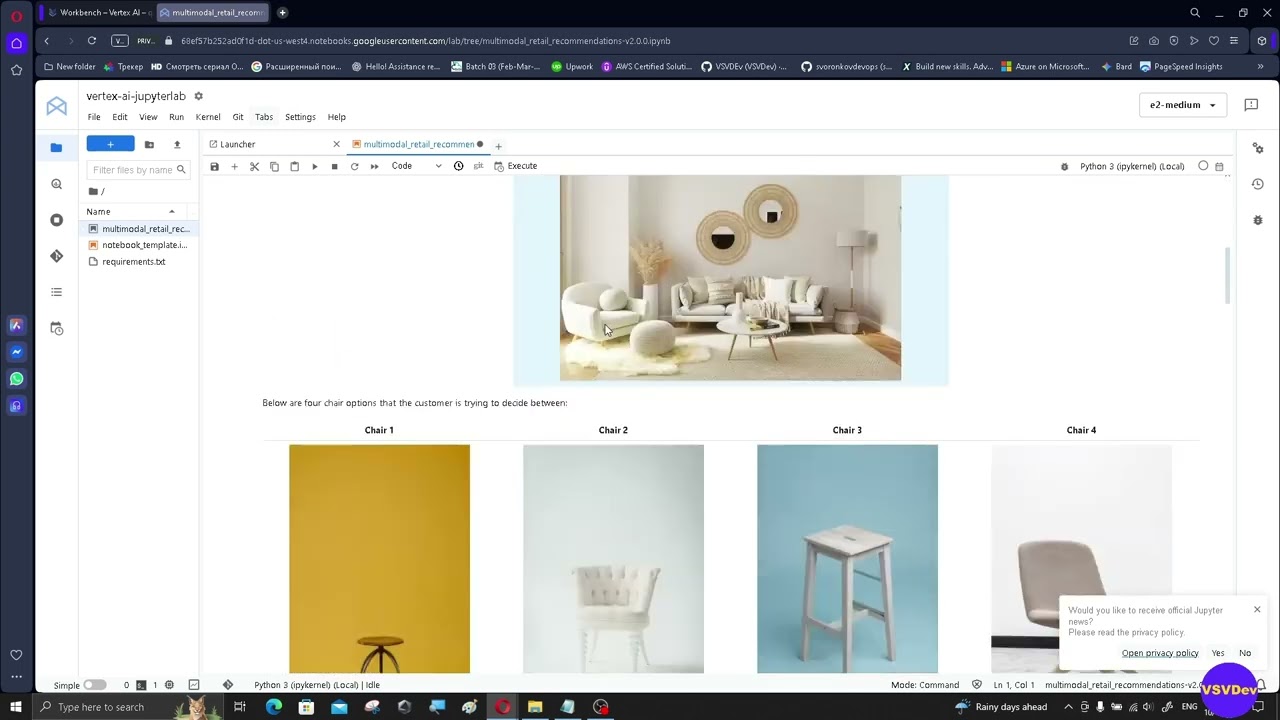1280x720 pixels.
Task: Click the Filter files by name field
Action: click(138, 170)
